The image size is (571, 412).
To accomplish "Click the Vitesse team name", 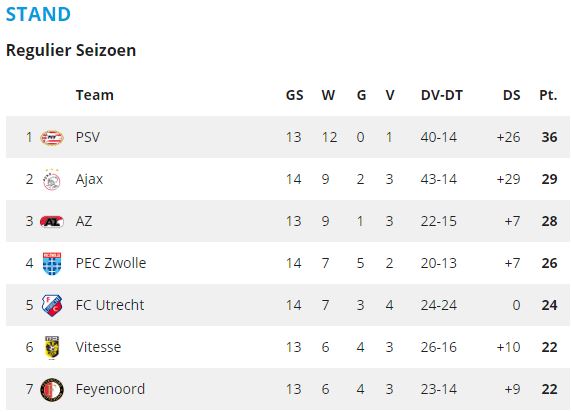I will pos(98,347).
